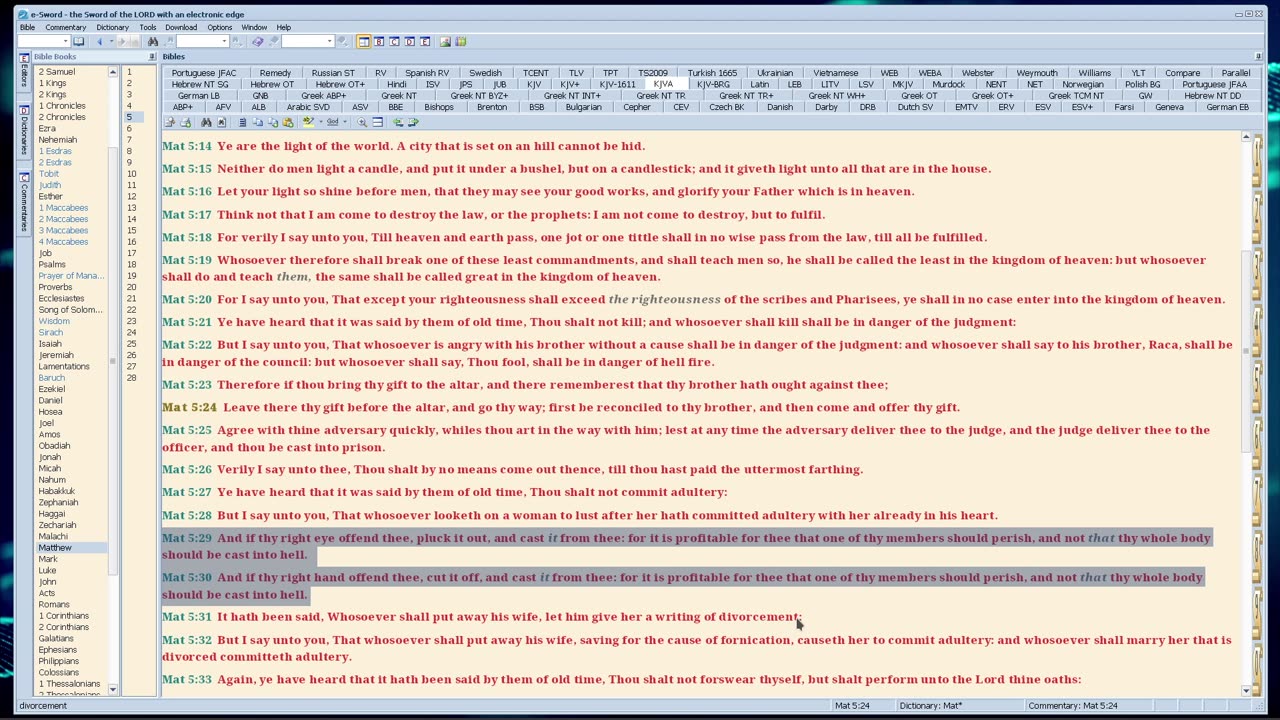Toggle the C Commentary layout button
1280x720 pixels.
394,41
